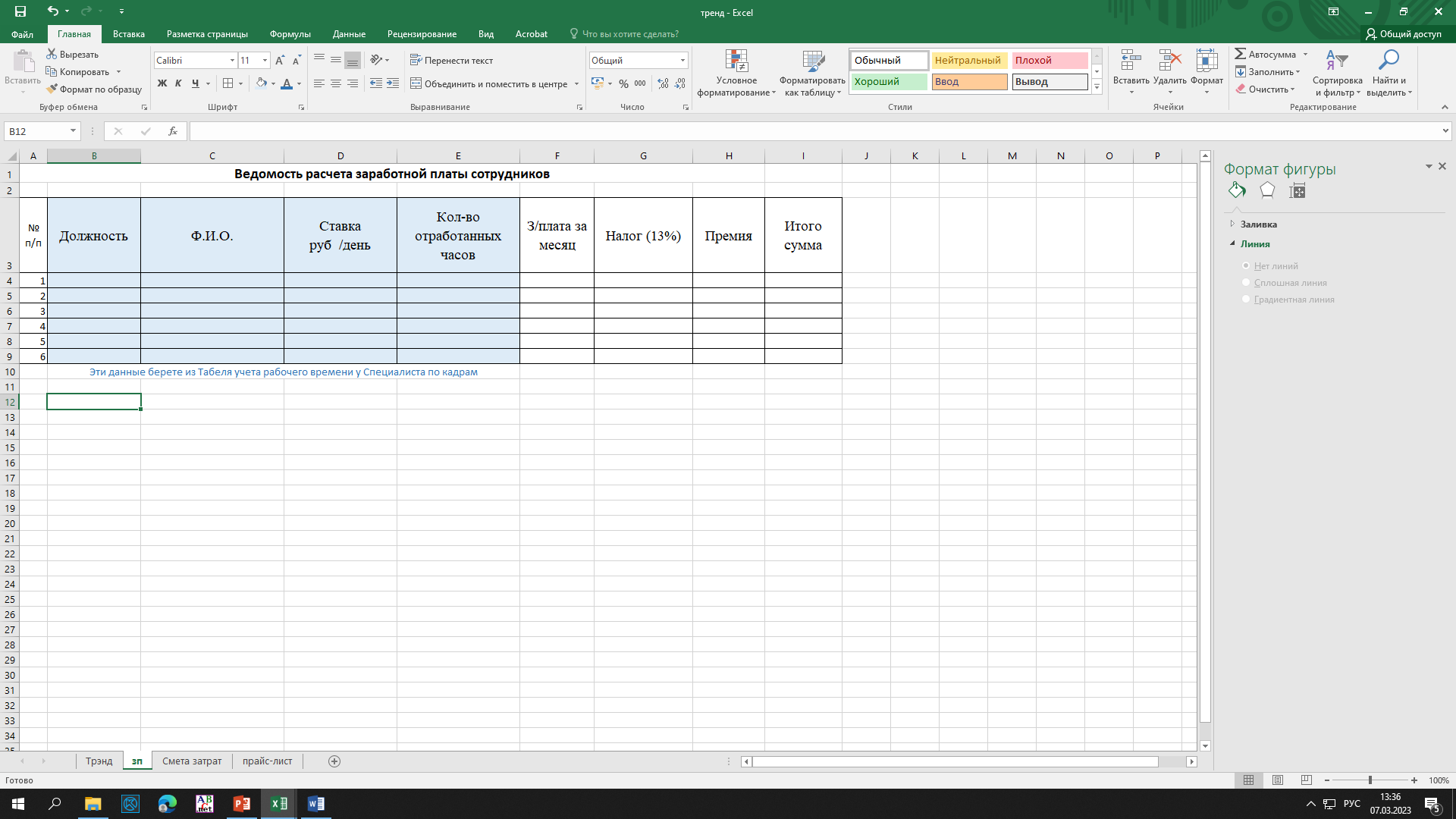
Task: Open the number format "Общий" dropdown
Action: (x=682, y=61)
